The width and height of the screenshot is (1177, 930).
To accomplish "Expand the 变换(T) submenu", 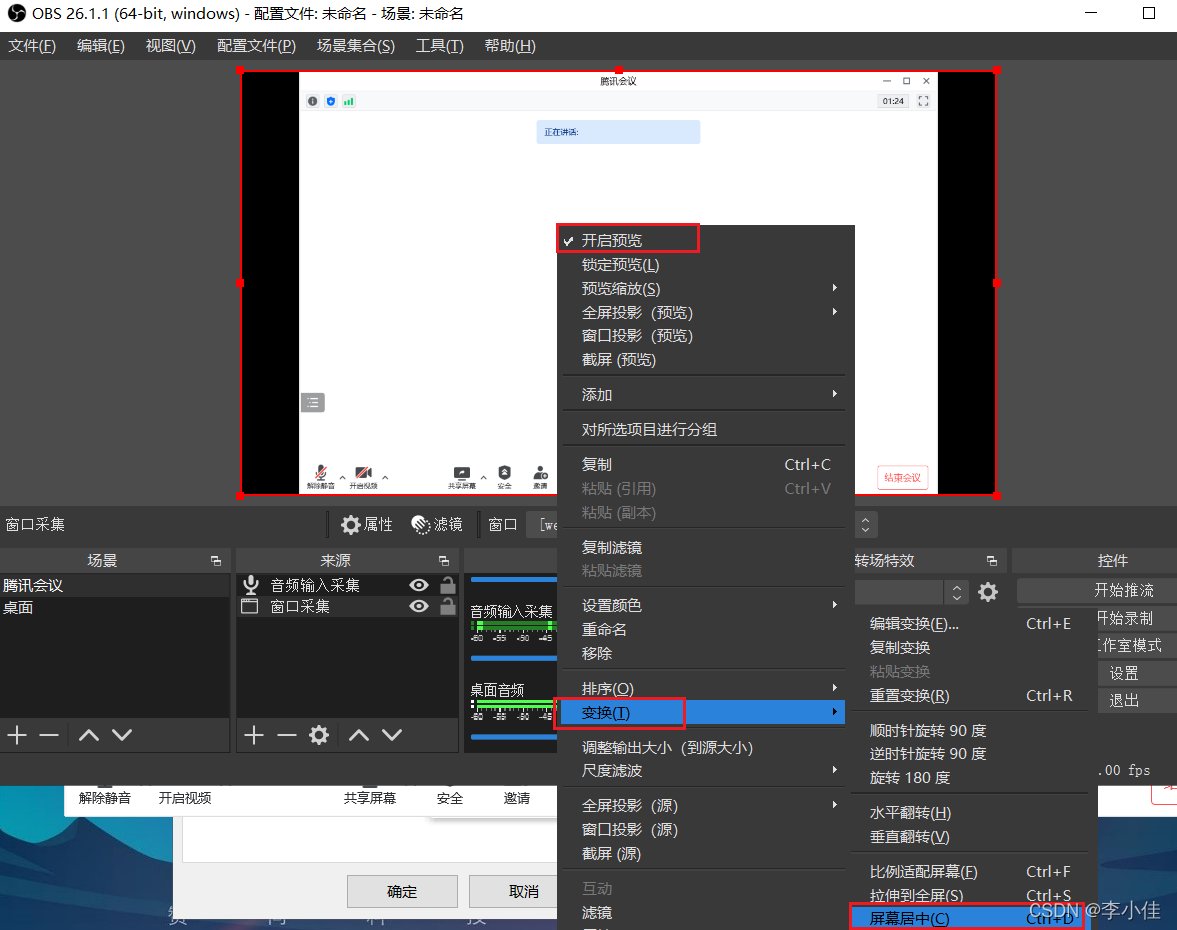I will (x=702, y=712).
